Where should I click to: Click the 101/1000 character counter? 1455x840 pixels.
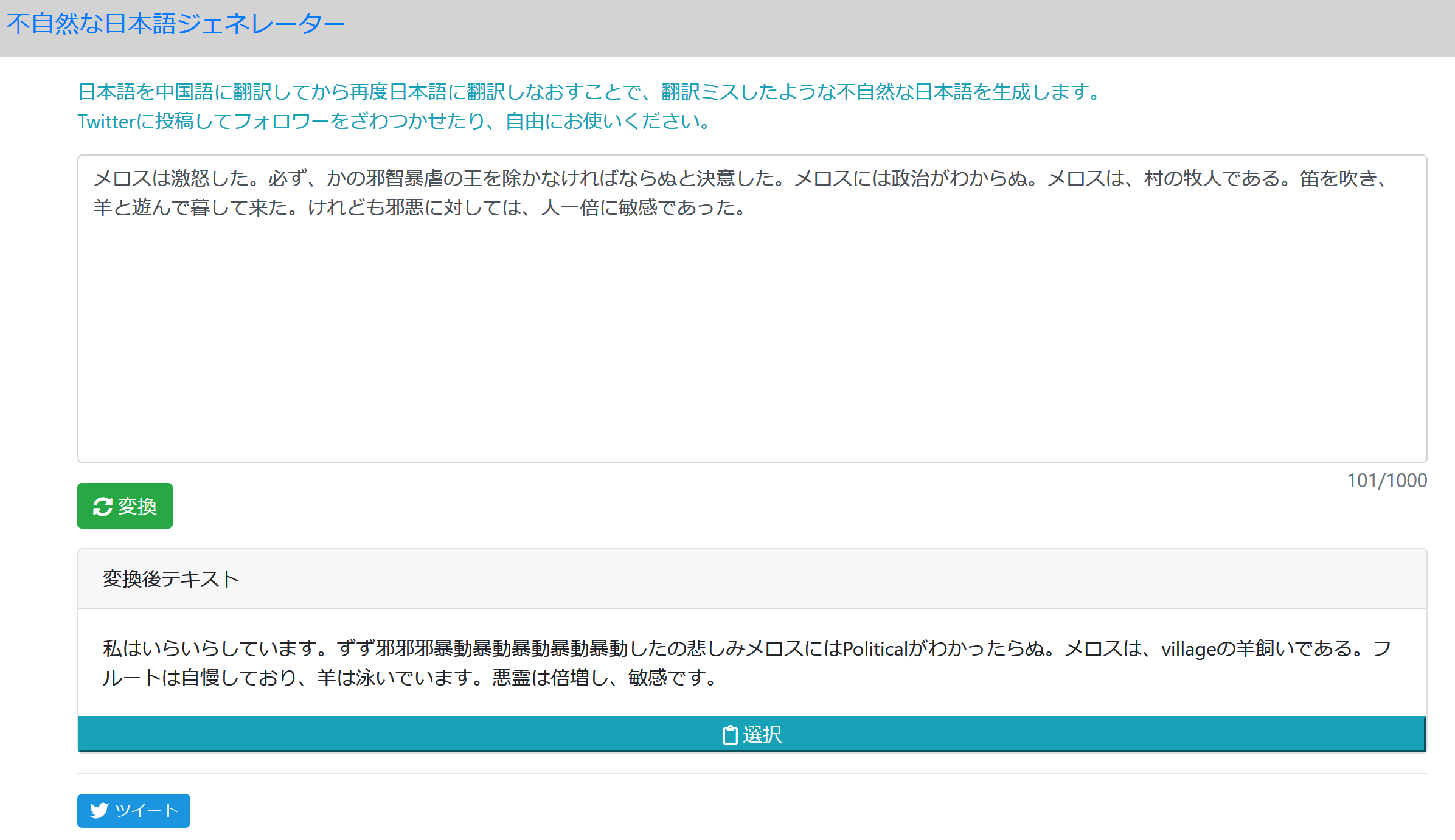(x=1386, y=481)
